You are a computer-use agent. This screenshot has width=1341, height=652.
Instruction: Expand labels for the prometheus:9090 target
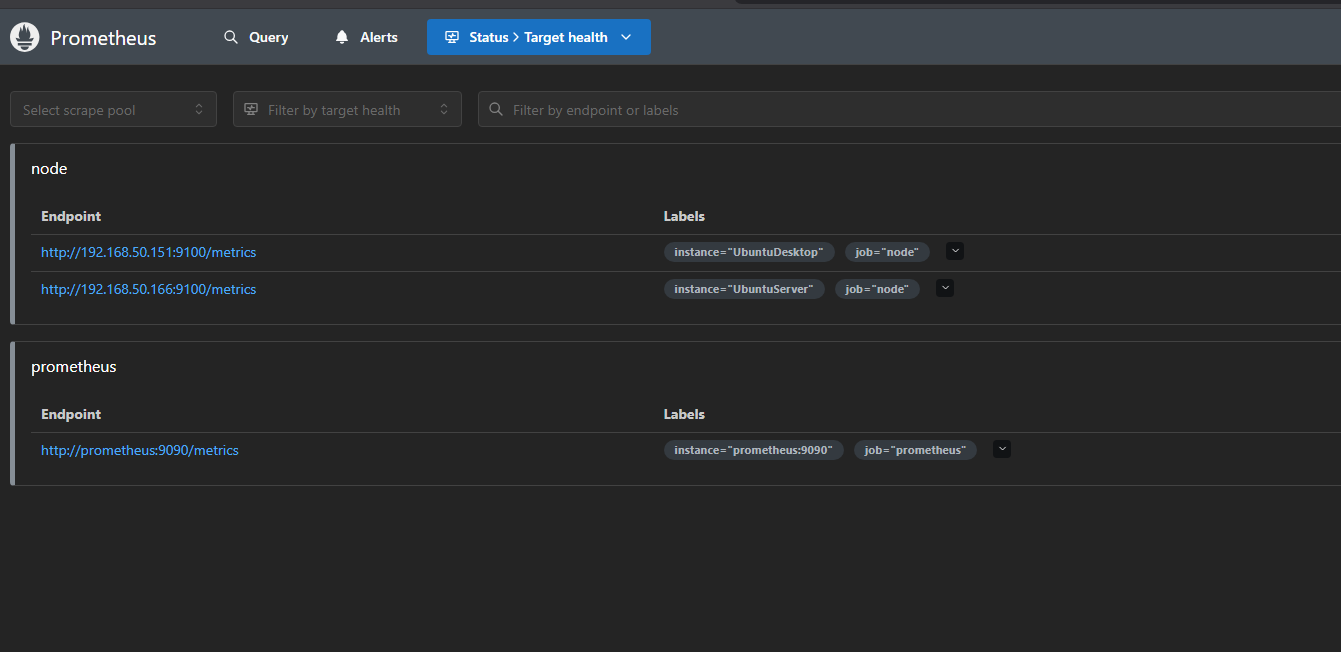pos(1002,449)
